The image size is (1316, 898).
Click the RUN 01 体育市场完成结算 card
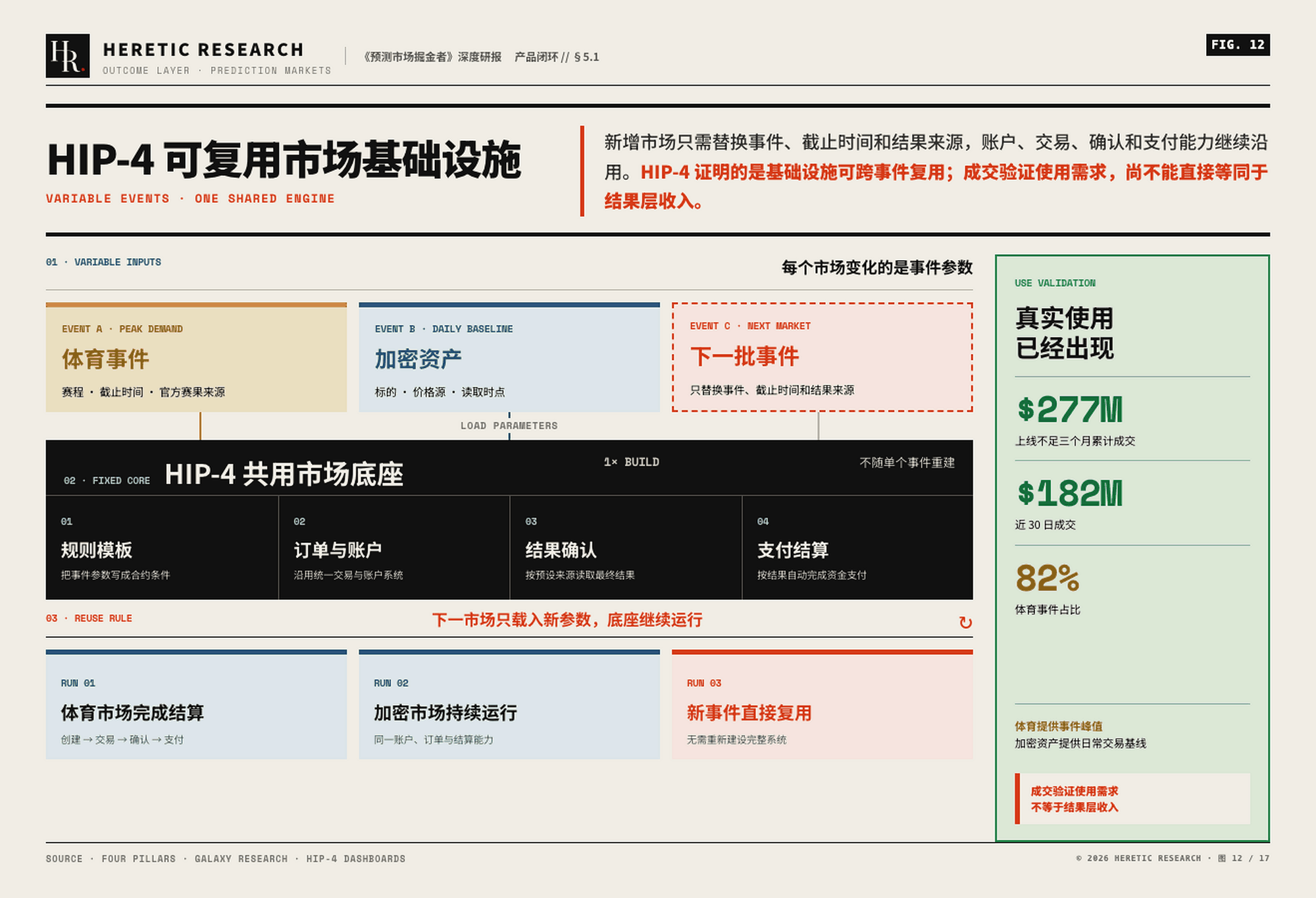(196, 704)
